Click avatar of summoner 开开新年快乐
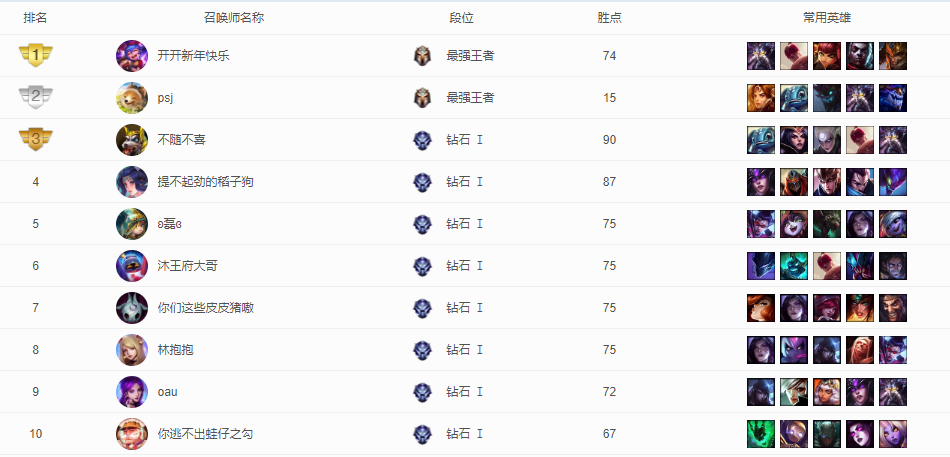950x457 pixels. (x=132, y=56)
